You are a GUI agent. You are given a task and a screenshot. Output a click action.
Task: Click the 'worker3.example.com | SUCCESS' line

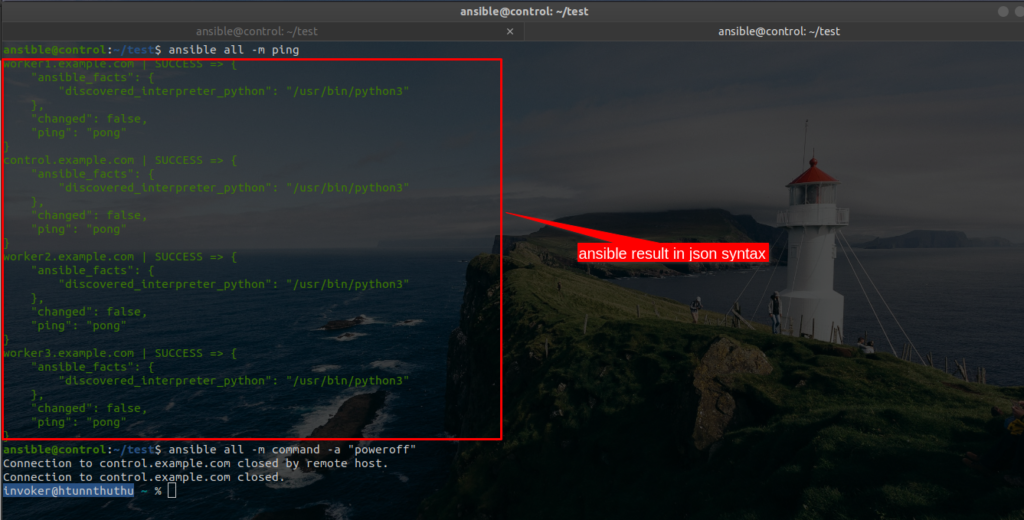(120, 353)
